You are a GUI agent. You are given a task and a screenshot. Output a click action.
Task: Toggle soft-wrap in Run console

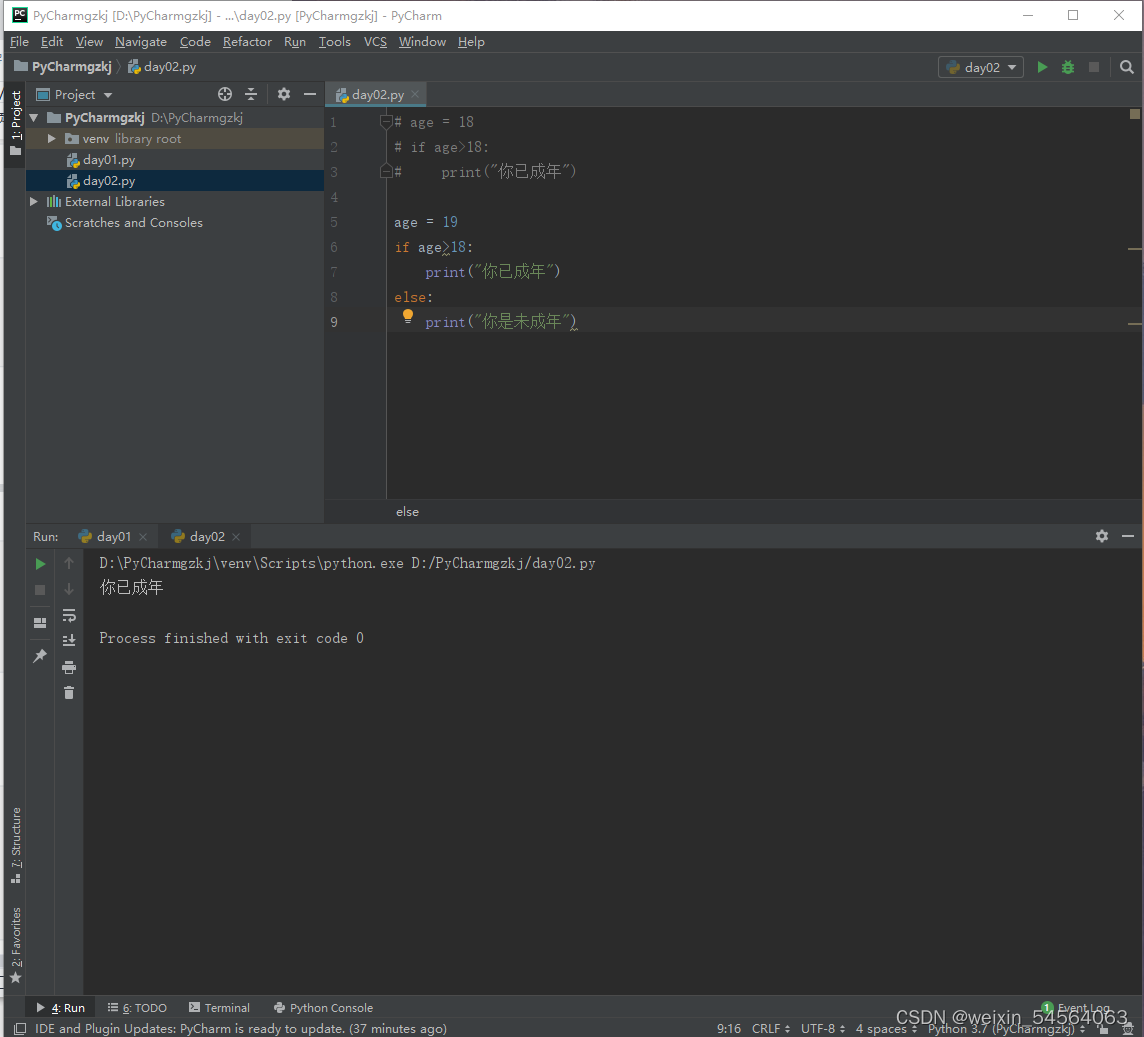(x=69, y=615)
